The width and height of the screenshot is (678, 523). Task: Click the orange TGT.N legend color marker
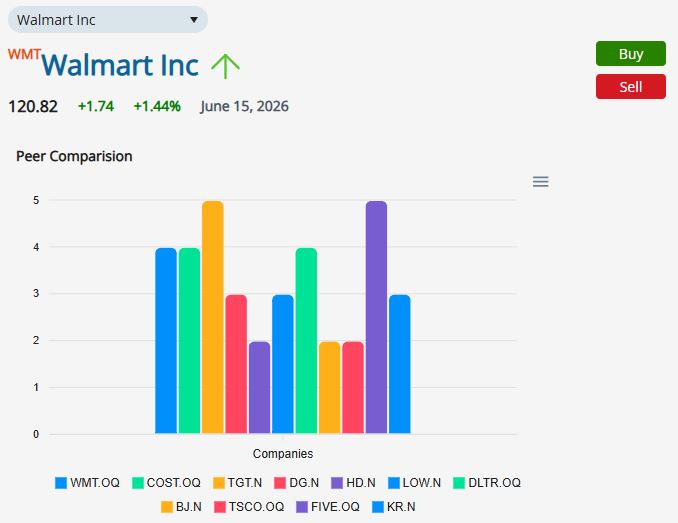[219, 483]
